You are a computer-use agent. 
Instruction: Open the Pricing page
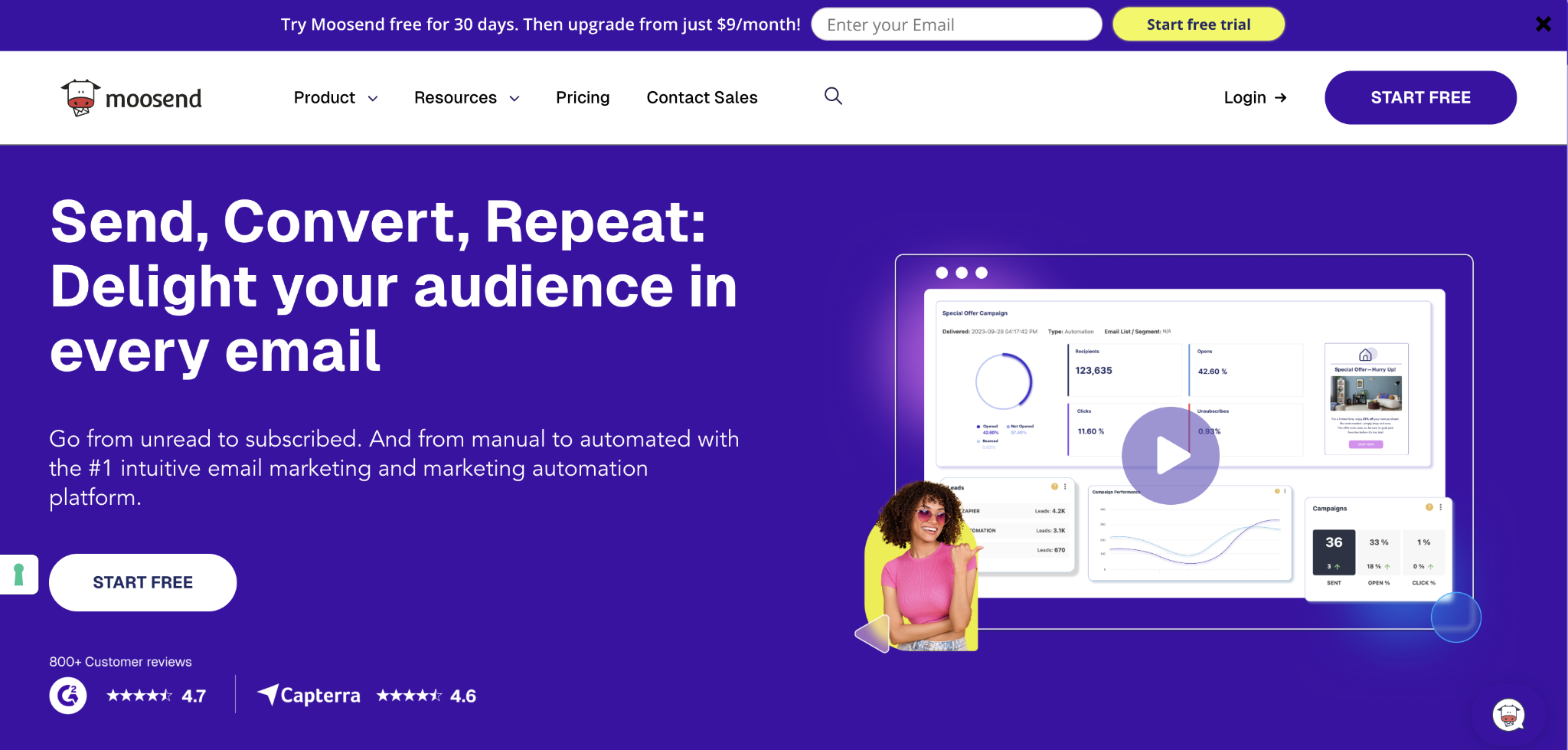(582, 97)
